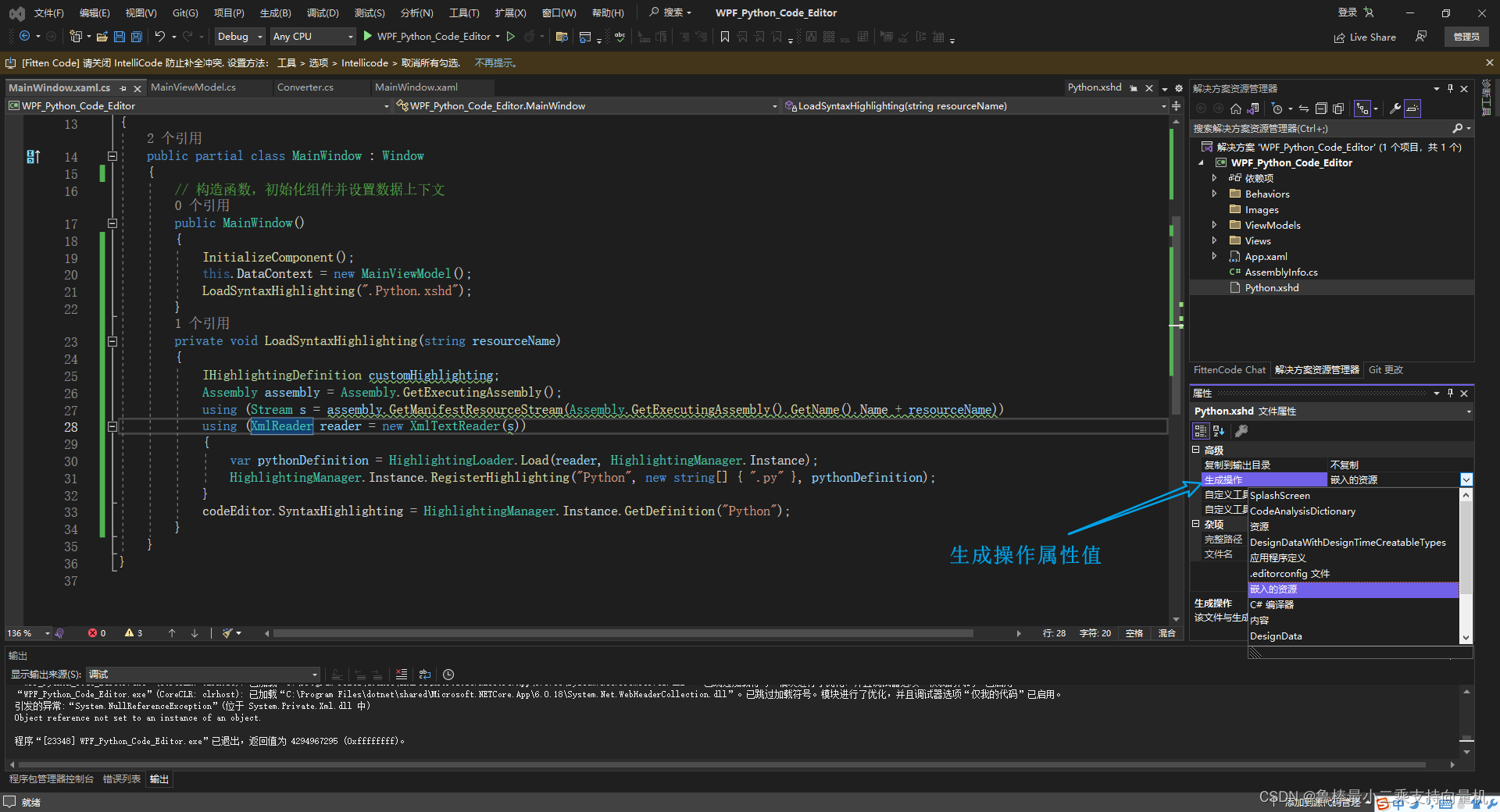Click property pages wrench icon in Properties
Screen dimensions: 1500x812
[x=1241, y=431]
